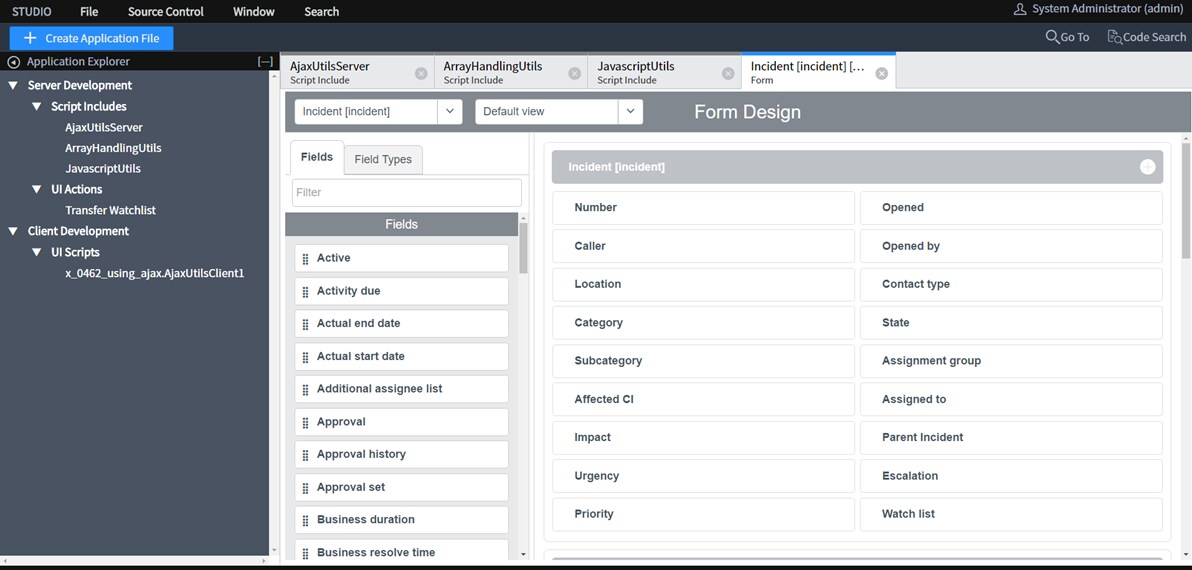Click the plus icon on Incident section header
The image size is (1192, 570).
pyautogui.click(x=1147, y=166)
